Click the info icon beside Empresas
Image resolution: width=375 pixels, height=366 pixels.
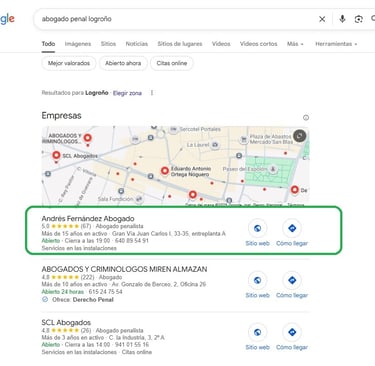click(x=306, y=117)
